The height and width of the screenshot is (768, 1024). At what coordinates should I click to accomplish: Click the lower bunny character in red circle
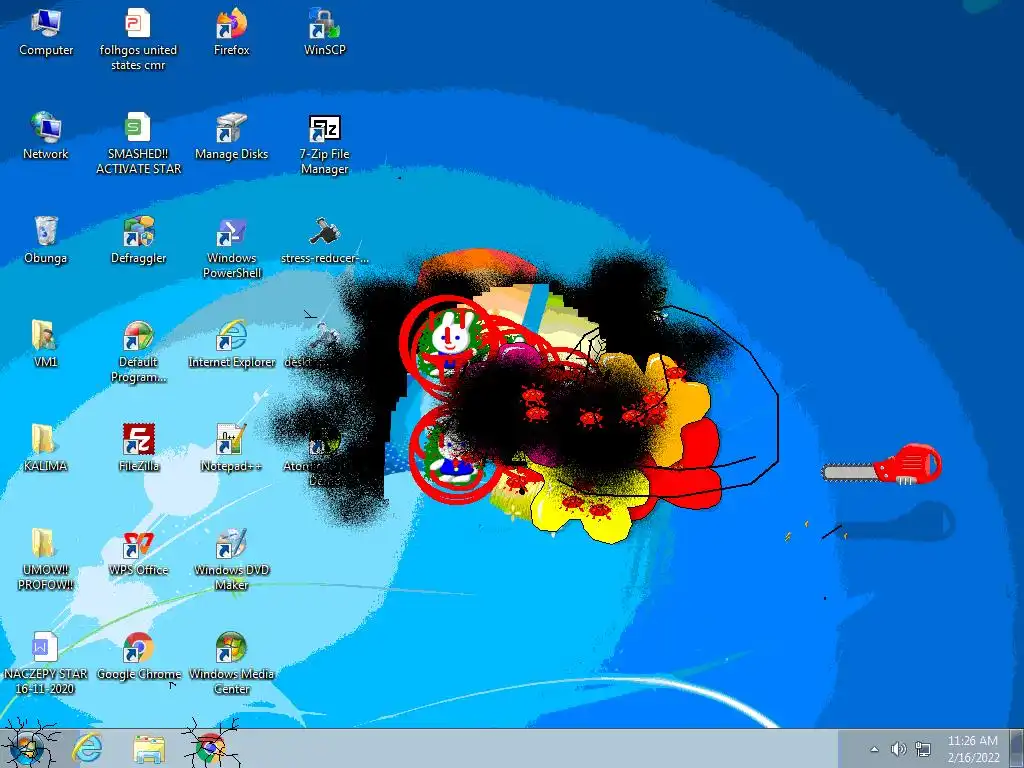[x=453, y=457]
